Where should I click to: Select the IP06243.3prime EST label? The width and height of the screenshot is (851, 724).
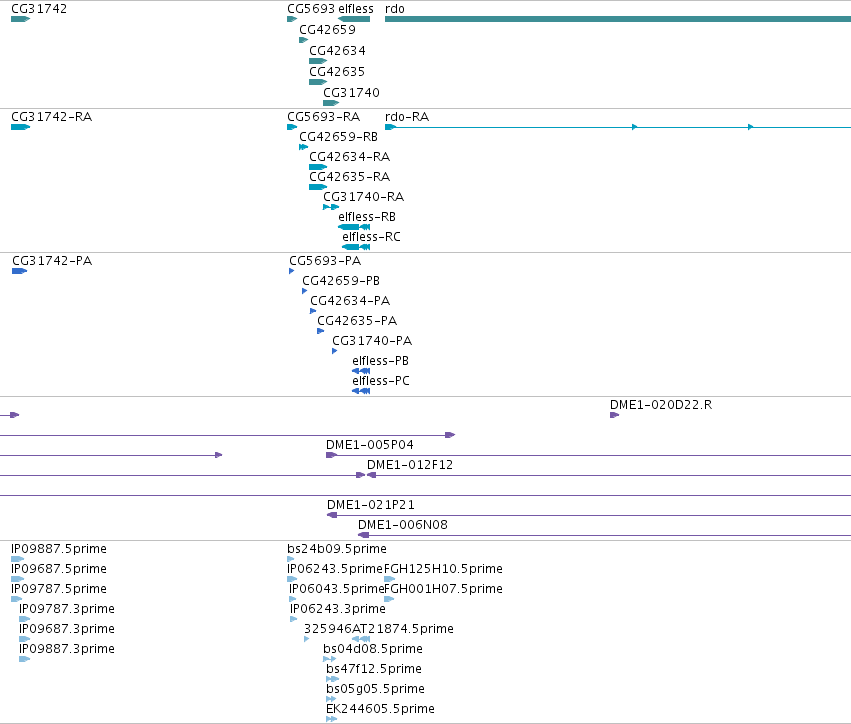pyautogui.click(x=338, y=609)
